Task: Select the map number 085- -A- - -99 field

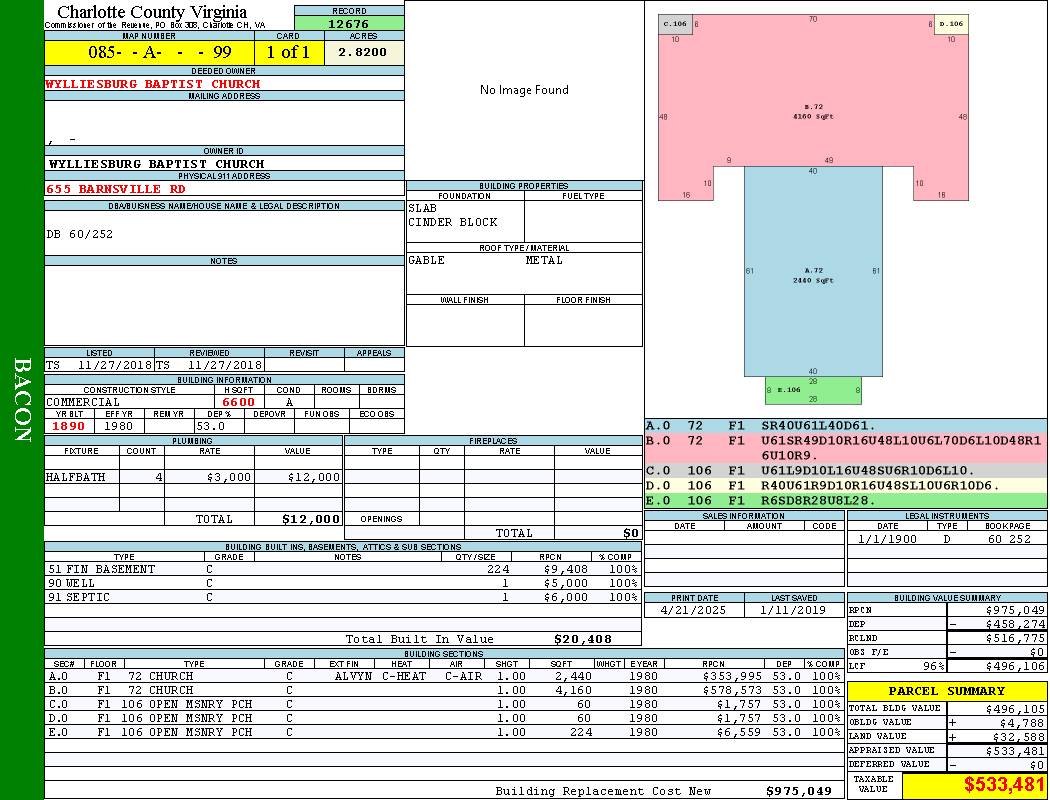Action: tap(149, 52)
